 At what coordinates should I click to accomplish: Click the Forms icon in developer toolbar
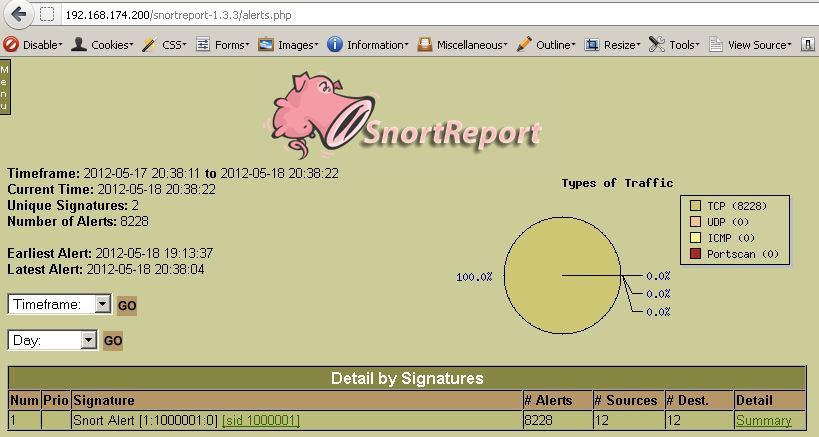[x=203, y=44]
